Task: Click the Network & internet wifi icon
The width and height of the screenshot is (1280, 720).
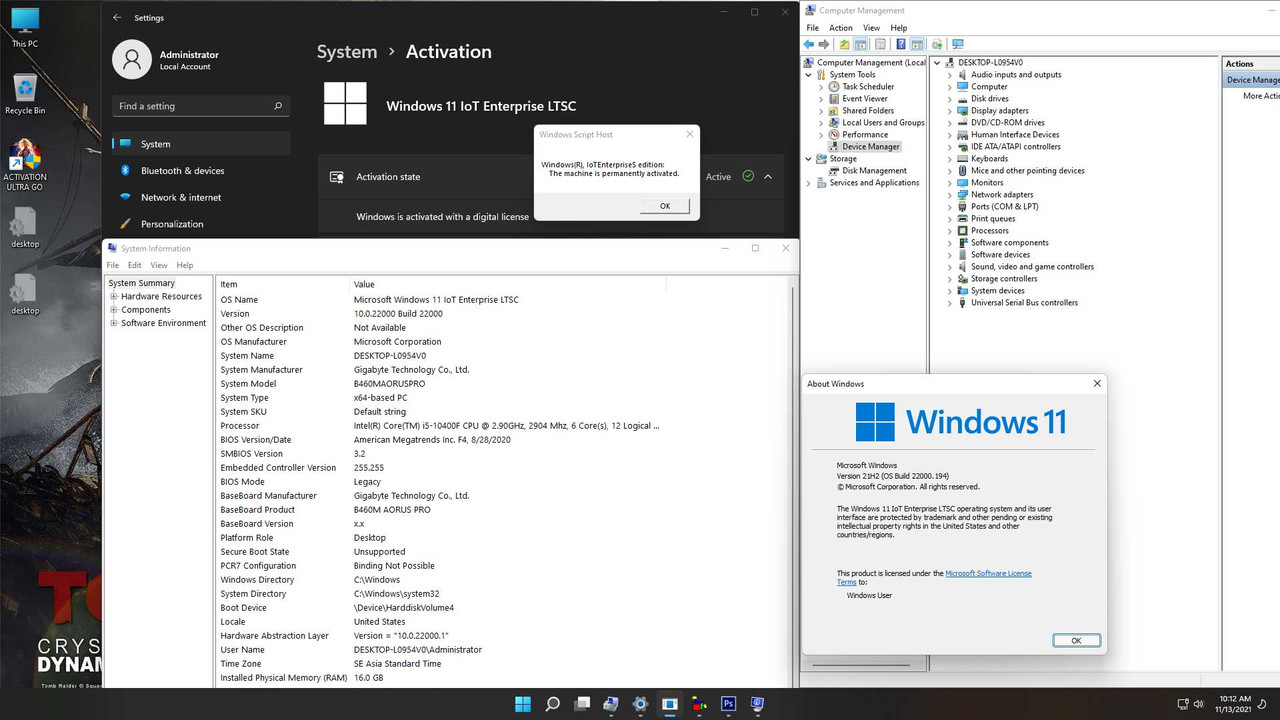Action: click(125, 197)
